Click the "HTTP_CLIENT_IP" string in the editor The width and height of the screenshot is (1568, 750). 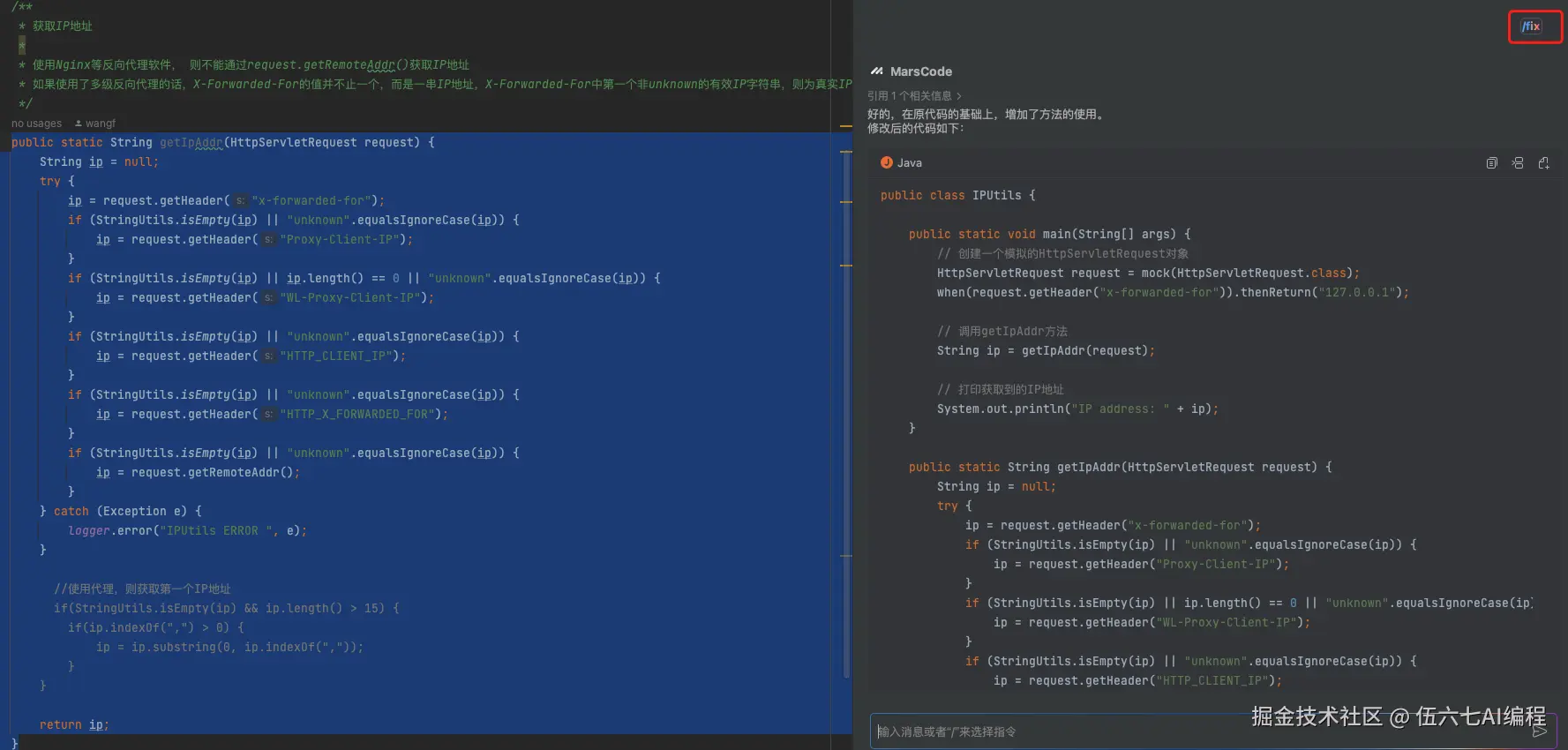(x=336, y=356)
